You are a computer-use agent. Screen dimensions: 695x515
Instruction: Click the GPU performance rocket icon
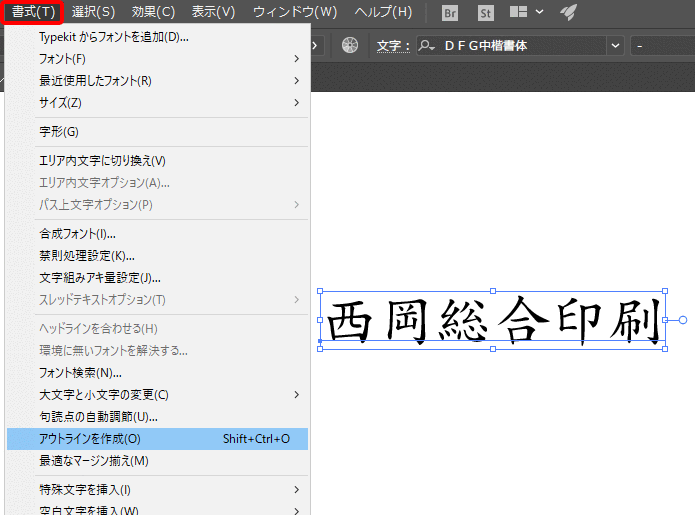point(568,12)
